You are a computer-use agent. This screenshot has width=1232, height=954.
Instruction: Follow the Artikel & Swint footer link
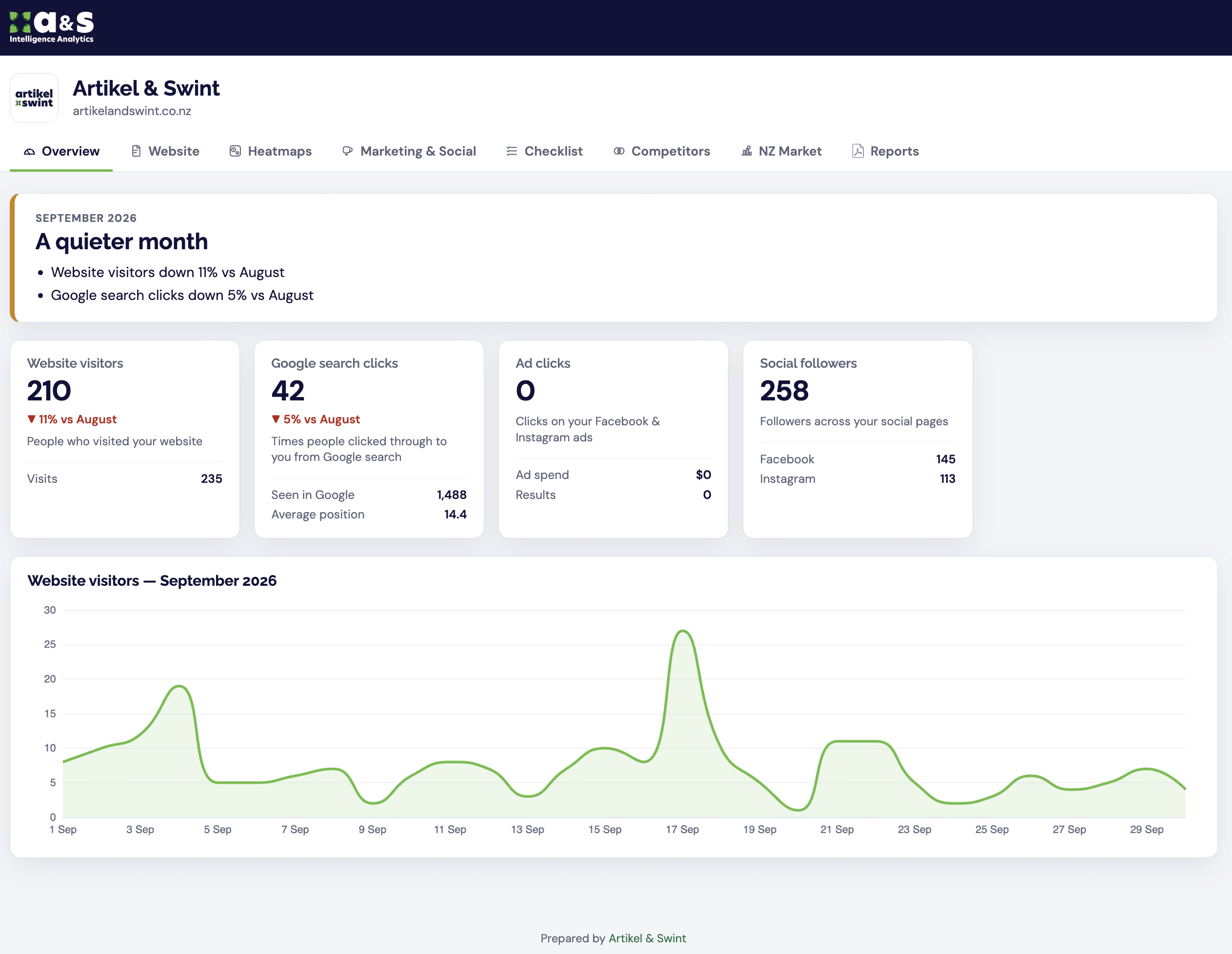[x=647, y=938]
